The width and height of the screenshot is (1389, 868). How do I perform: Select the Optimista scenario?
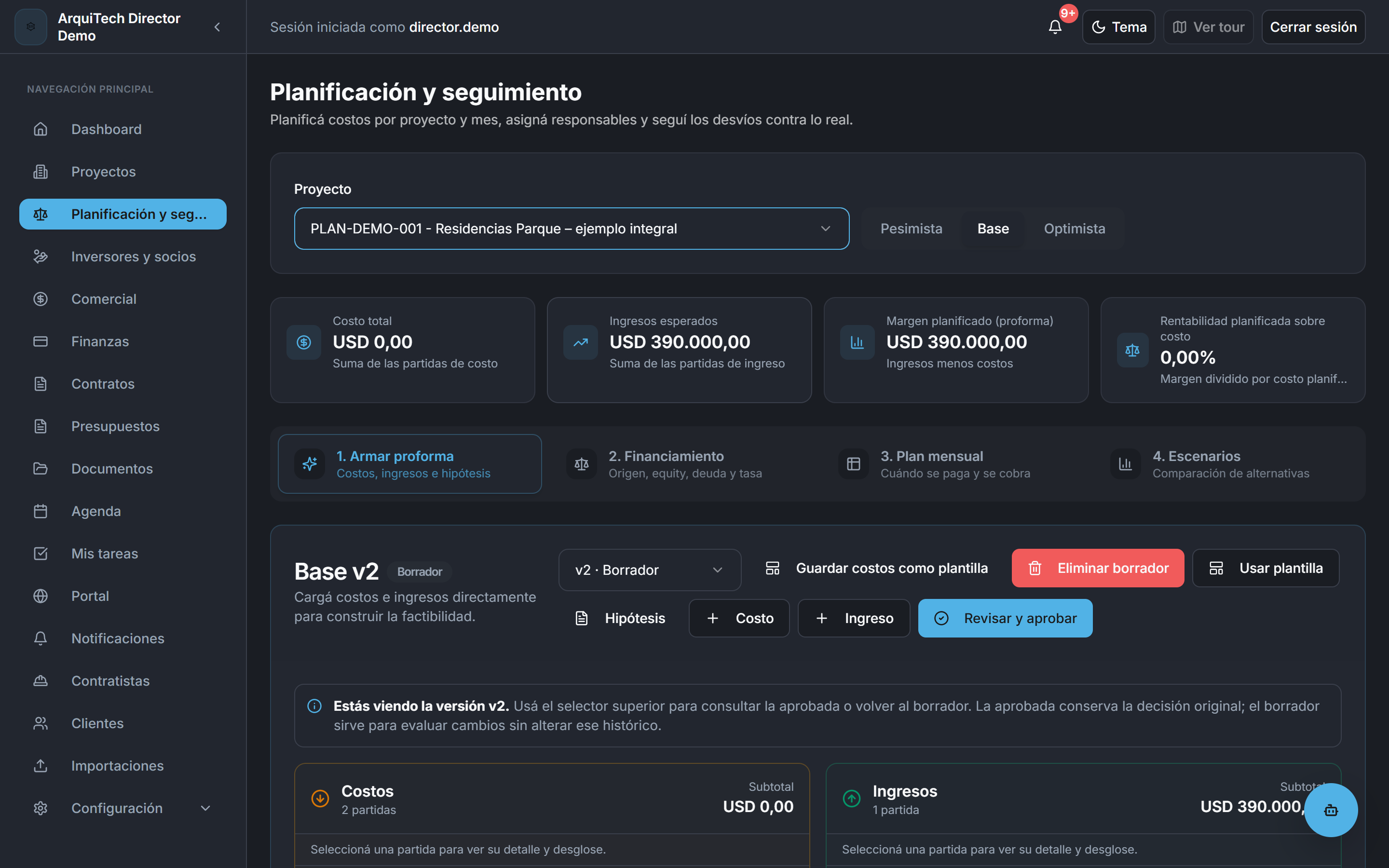pyautogui.click(x=1075, y=229)
